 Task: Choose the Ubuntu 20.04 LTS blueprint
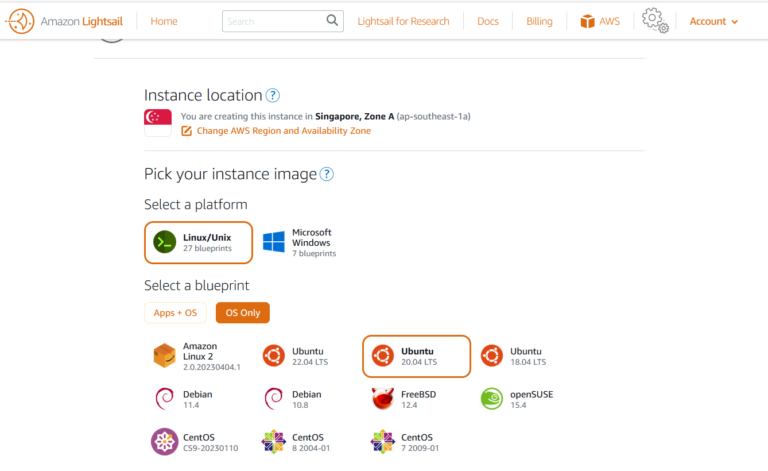point(416,356)
